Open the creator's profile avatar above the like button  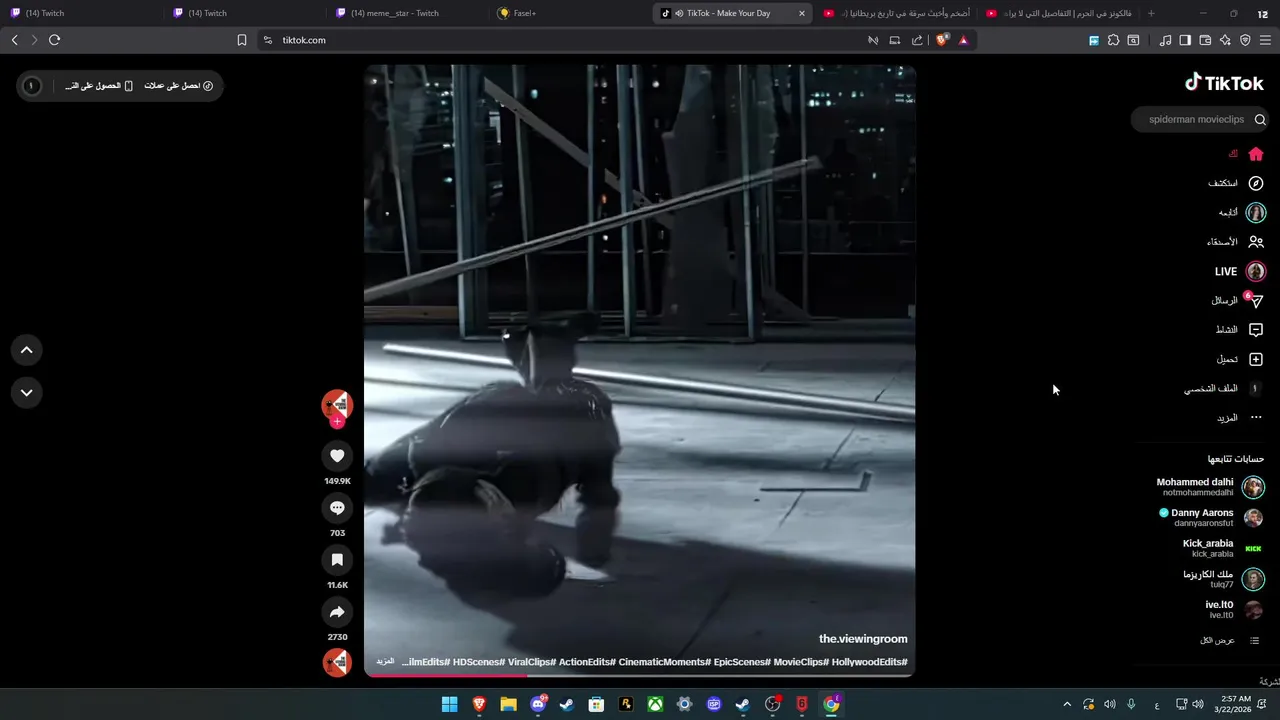(337, 404)
